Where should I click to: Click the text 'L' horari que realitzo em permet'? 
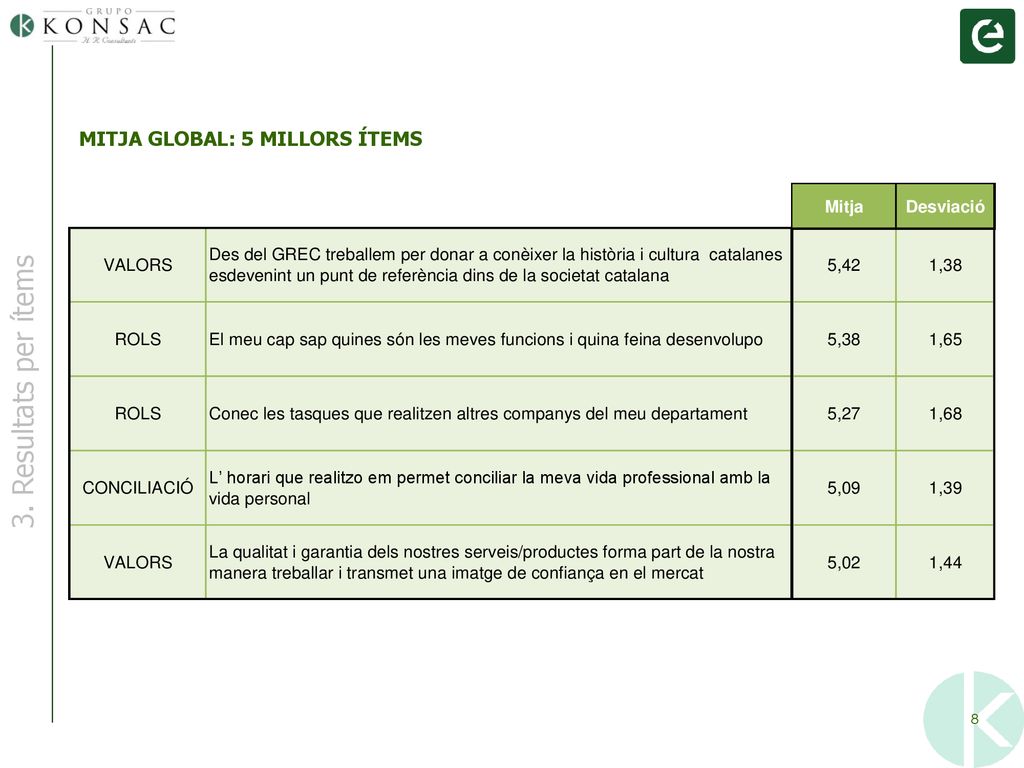(331, 478)
